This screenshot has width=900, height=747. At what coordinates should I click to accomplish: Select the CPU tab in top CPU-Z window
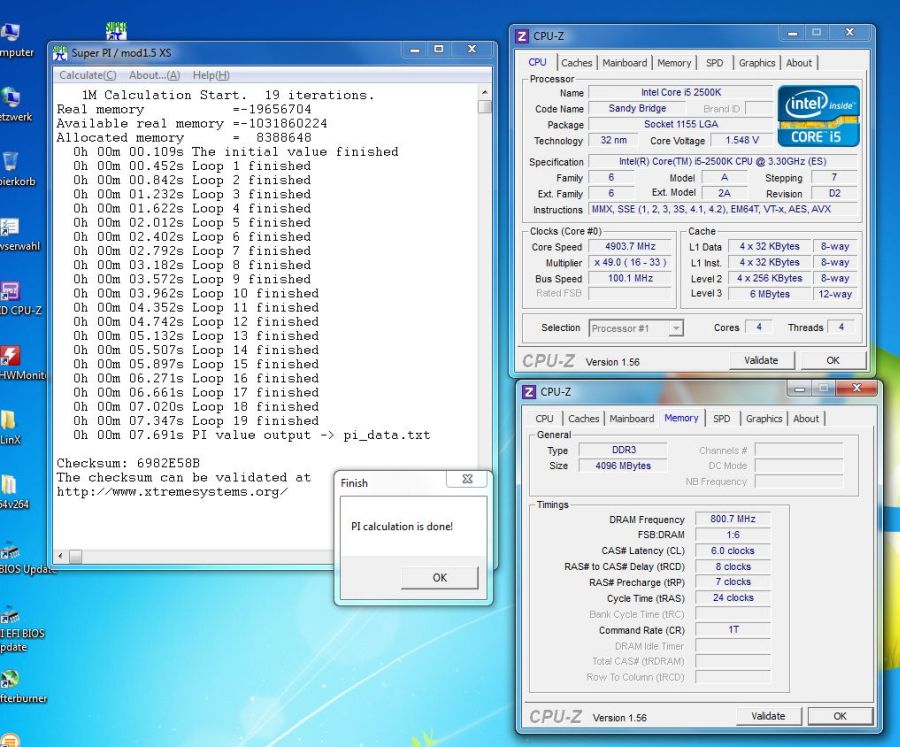click(x=537, y=62)
